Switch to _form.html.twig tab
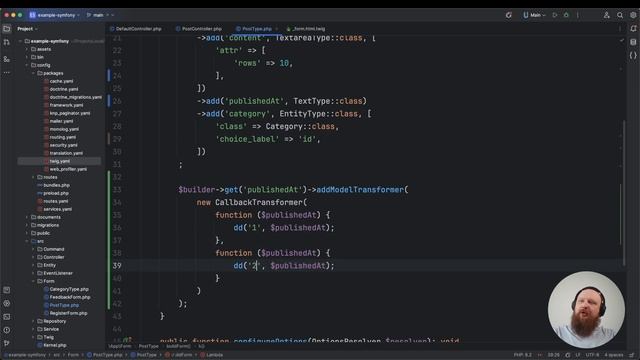Image resolution: width=640 pixels, height=360 pixels. [x=306, y=29]
